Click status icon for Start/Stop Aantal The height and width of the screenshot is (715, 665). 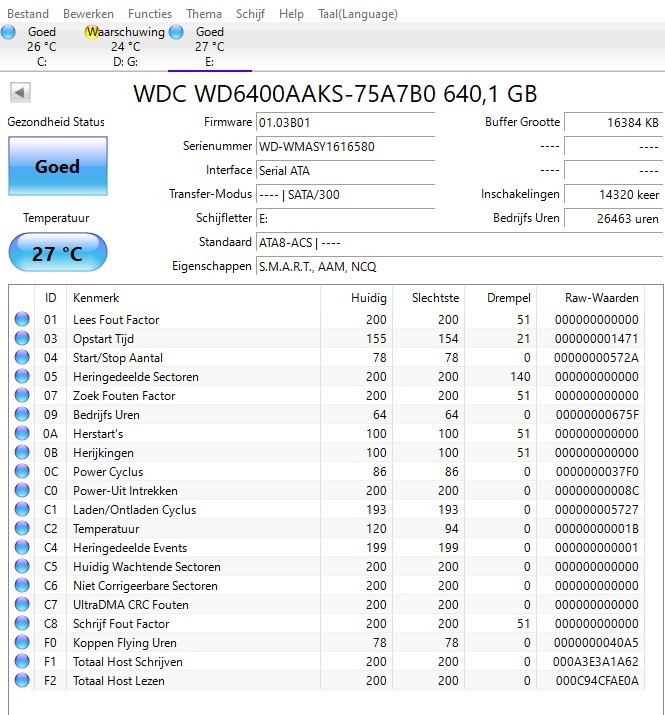coord(22,357)
